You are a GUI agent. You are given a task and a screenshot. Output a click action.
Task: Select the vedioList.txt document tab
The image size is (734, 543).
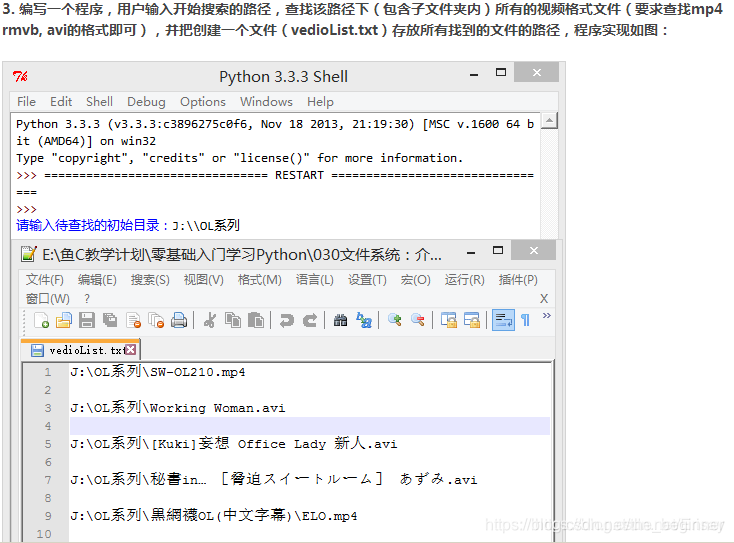[x=81, y=350]
